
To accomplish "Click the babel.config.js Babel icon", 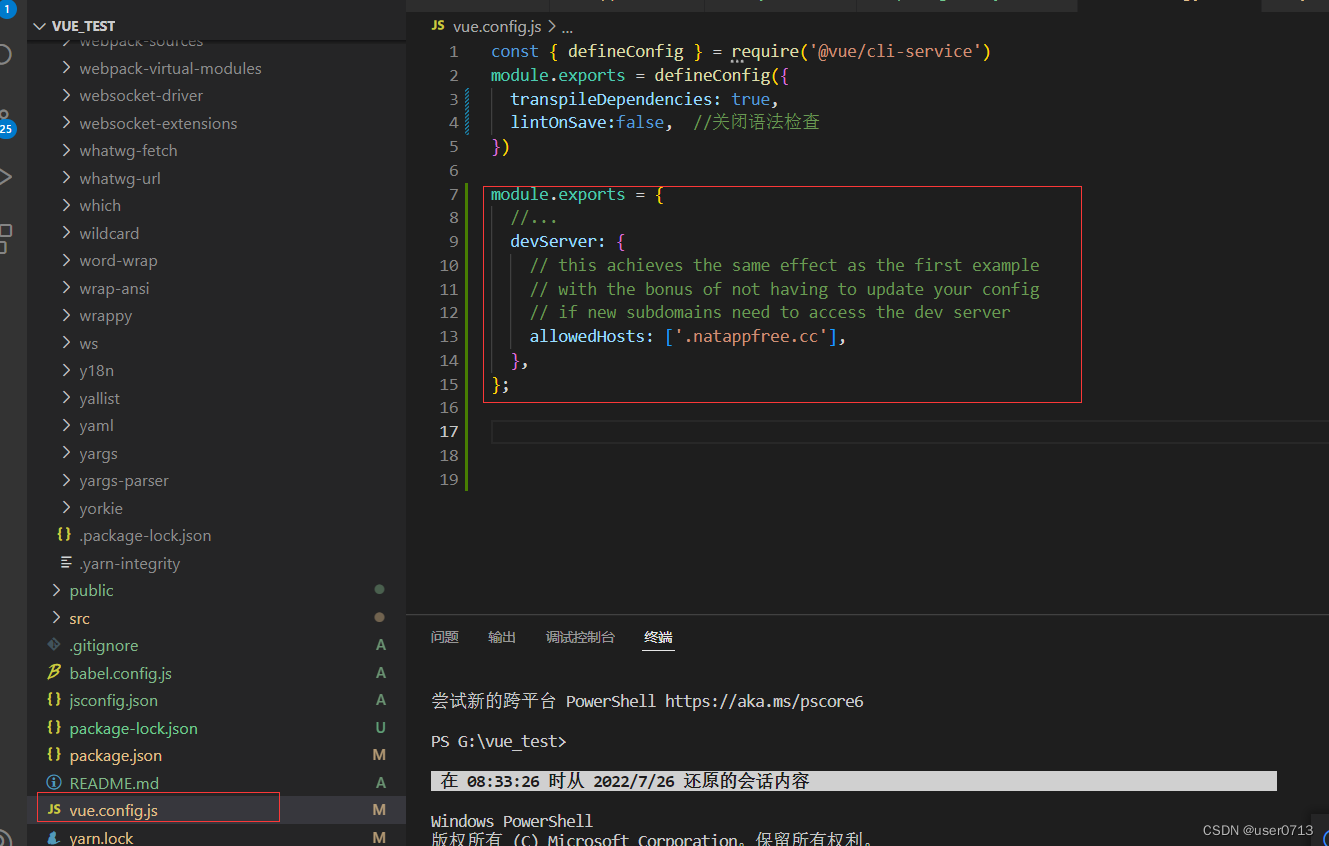I will [x=53, y=672].
